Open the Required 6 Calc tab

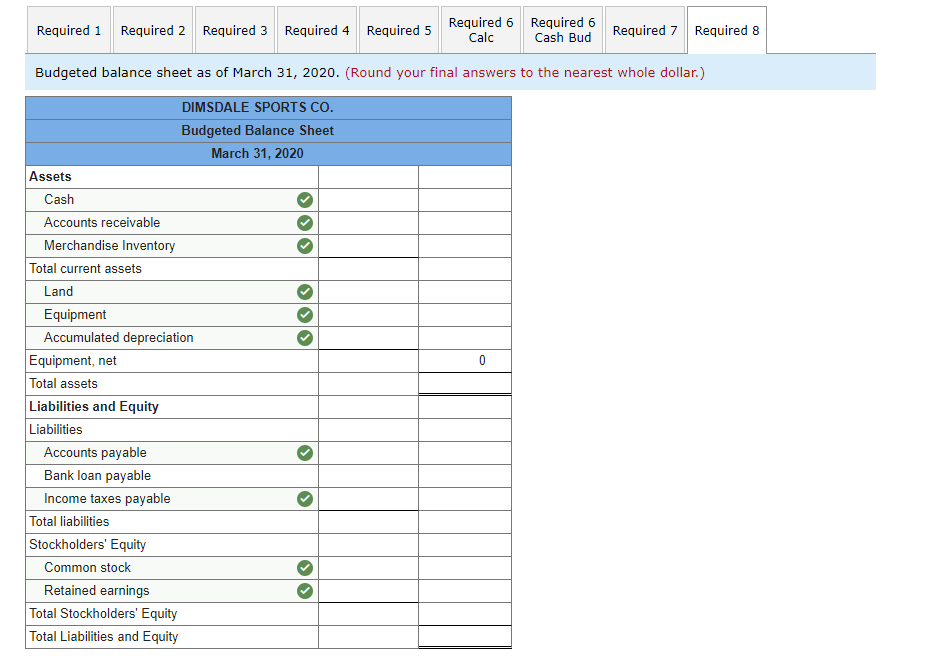[x=481, y=30]
